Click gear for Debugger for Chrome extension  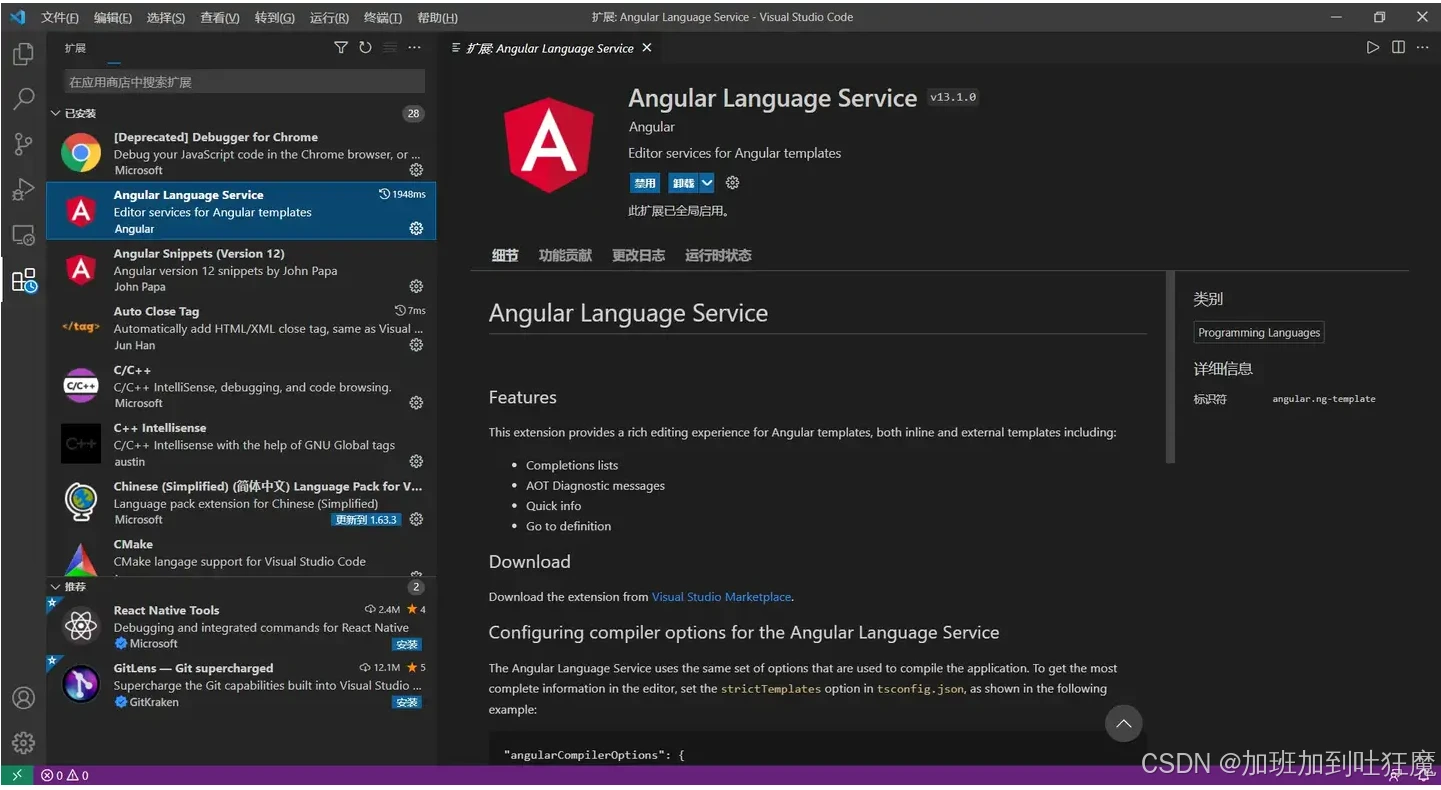pos(416,170)
